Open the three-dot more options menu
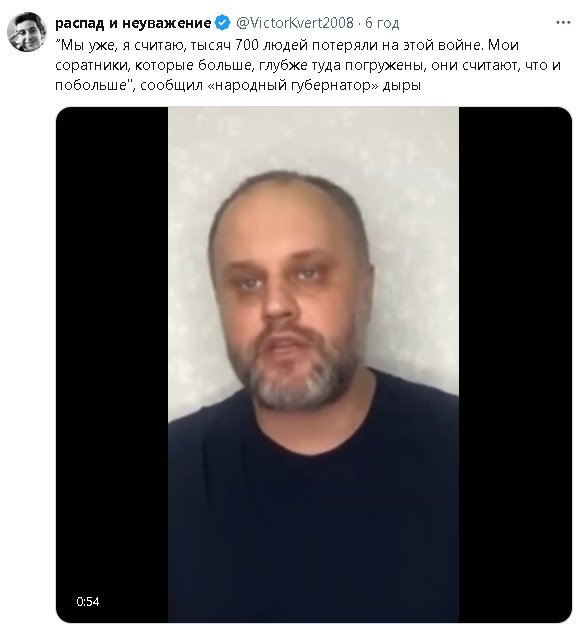The width and height of the screenshot is (581, 634). [x=562, y=23]
